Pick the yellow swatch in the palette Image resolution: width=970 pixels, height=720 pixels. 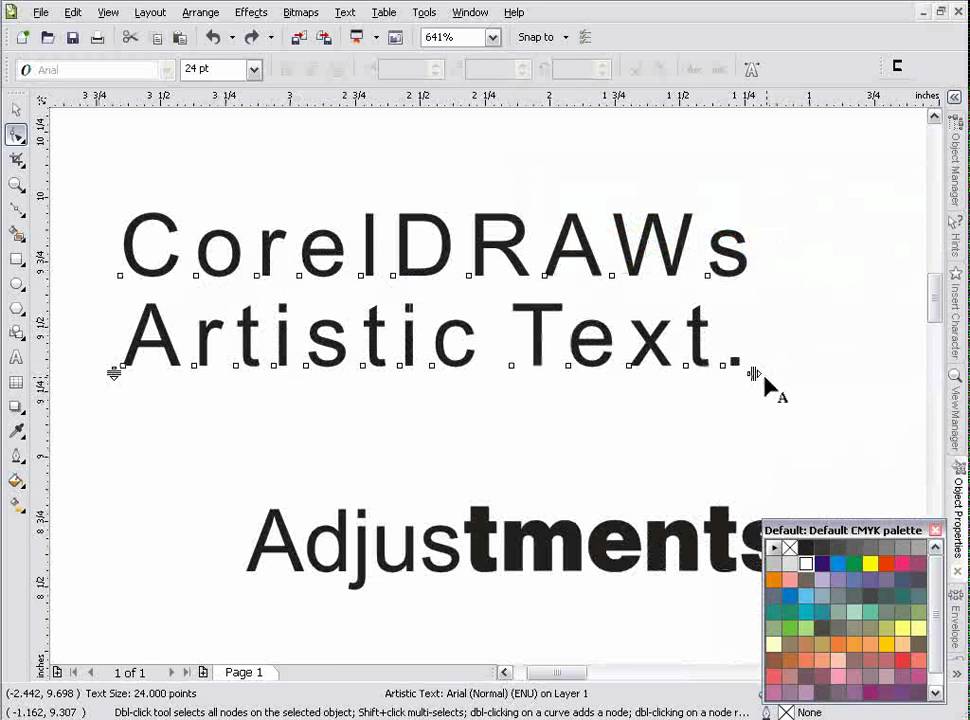[870, 564]
